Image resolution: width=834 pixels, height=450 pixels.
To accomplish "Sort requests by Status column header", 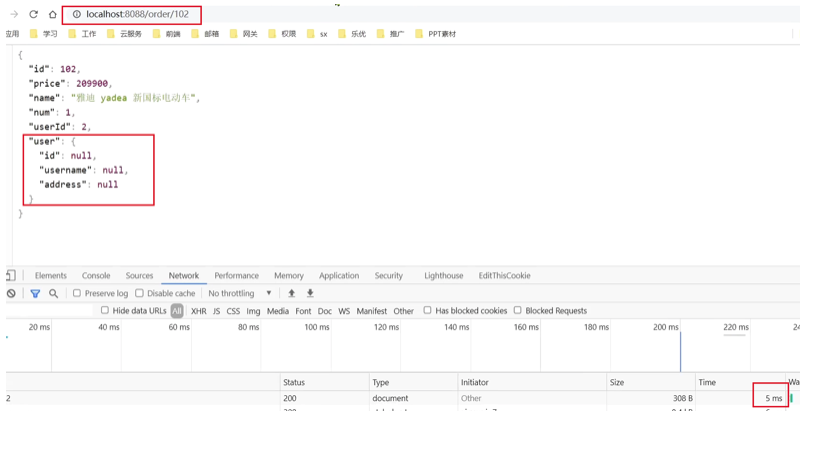I will [x=324, y=382].
